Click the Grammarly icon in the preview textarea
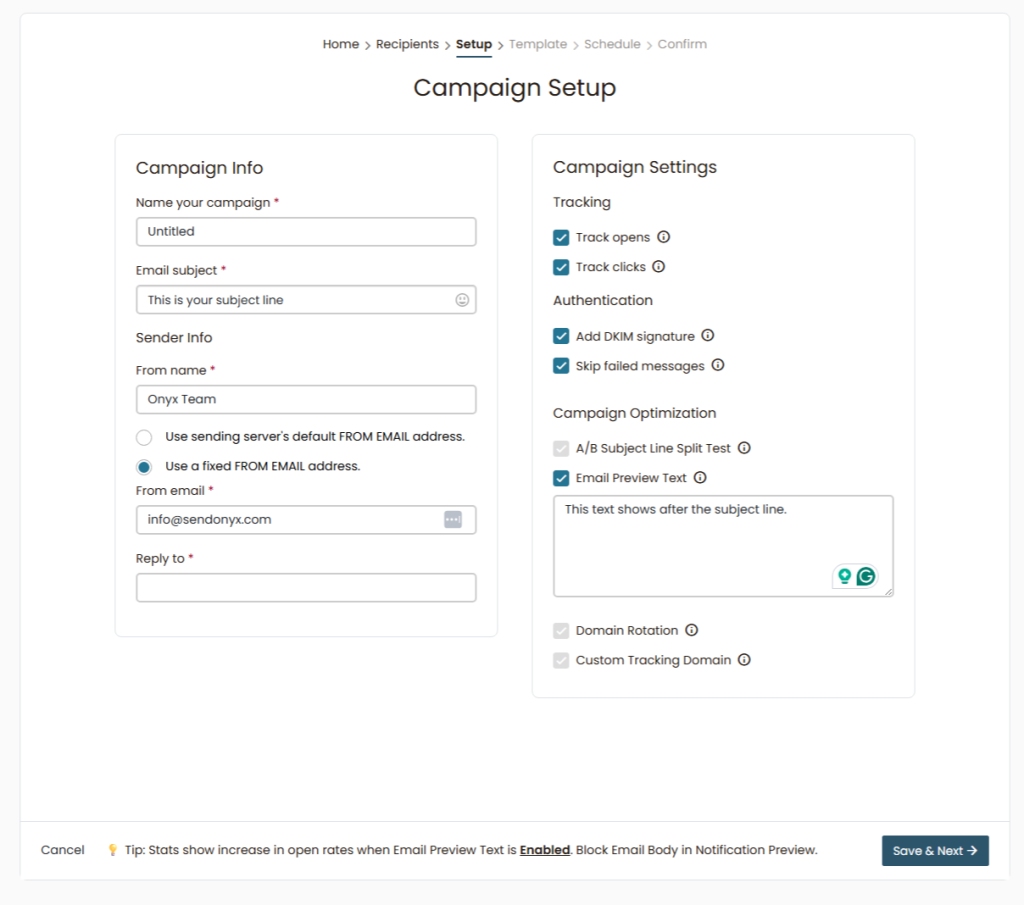This screenshot has height=905, width=1024. (x=866, y=576)
